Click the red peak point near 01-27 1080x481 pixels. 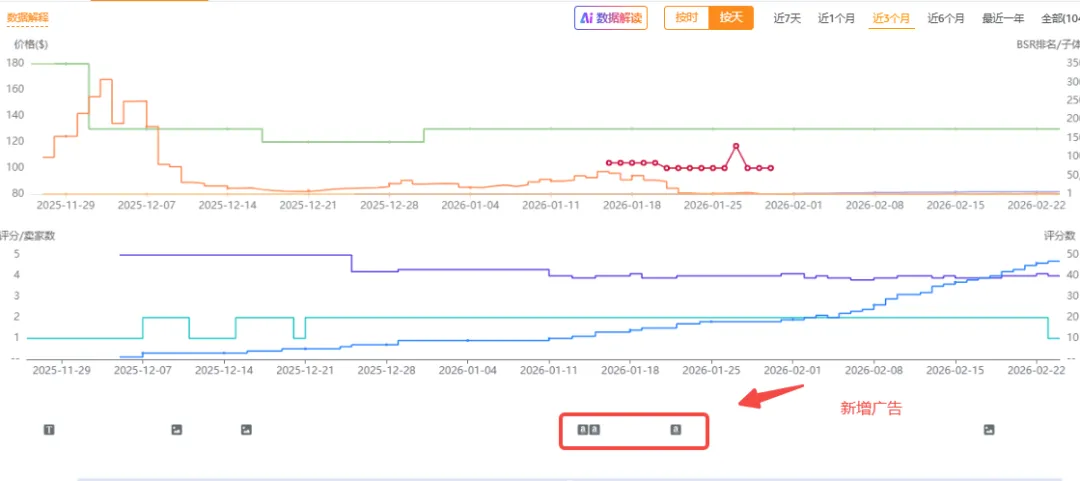pos(736,146)
